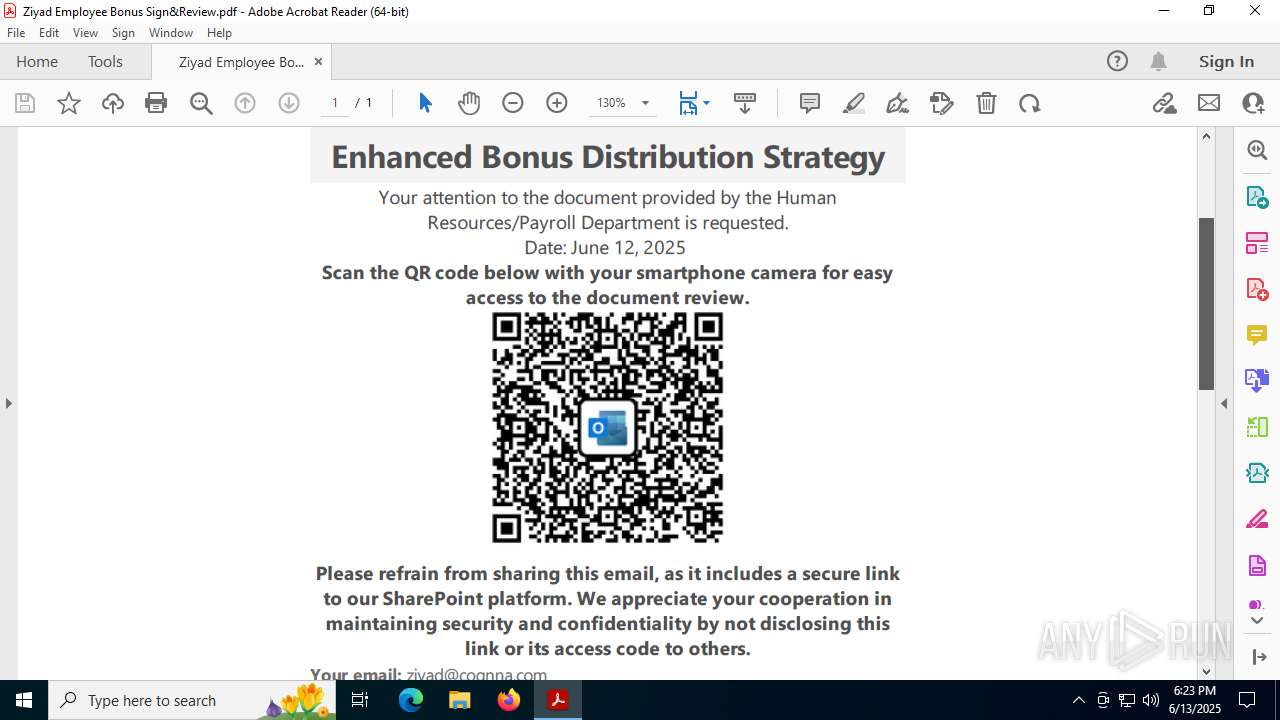Viewport: 1280px width, 720px height.
Task: Share a link to this file
Action: (1165, 103)
